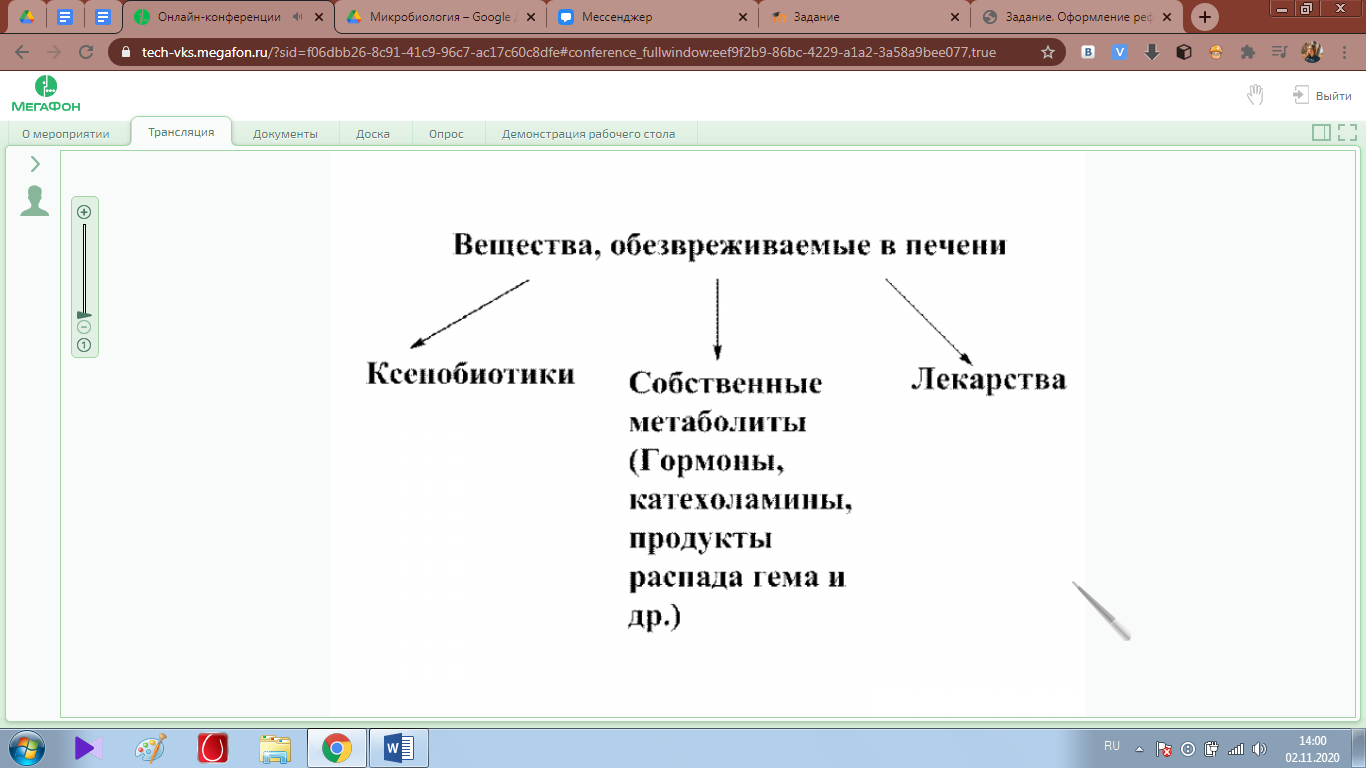Expand the left participants sidebar chevron
This screenshot has height=768, width=1366.
tap(35, 164)
